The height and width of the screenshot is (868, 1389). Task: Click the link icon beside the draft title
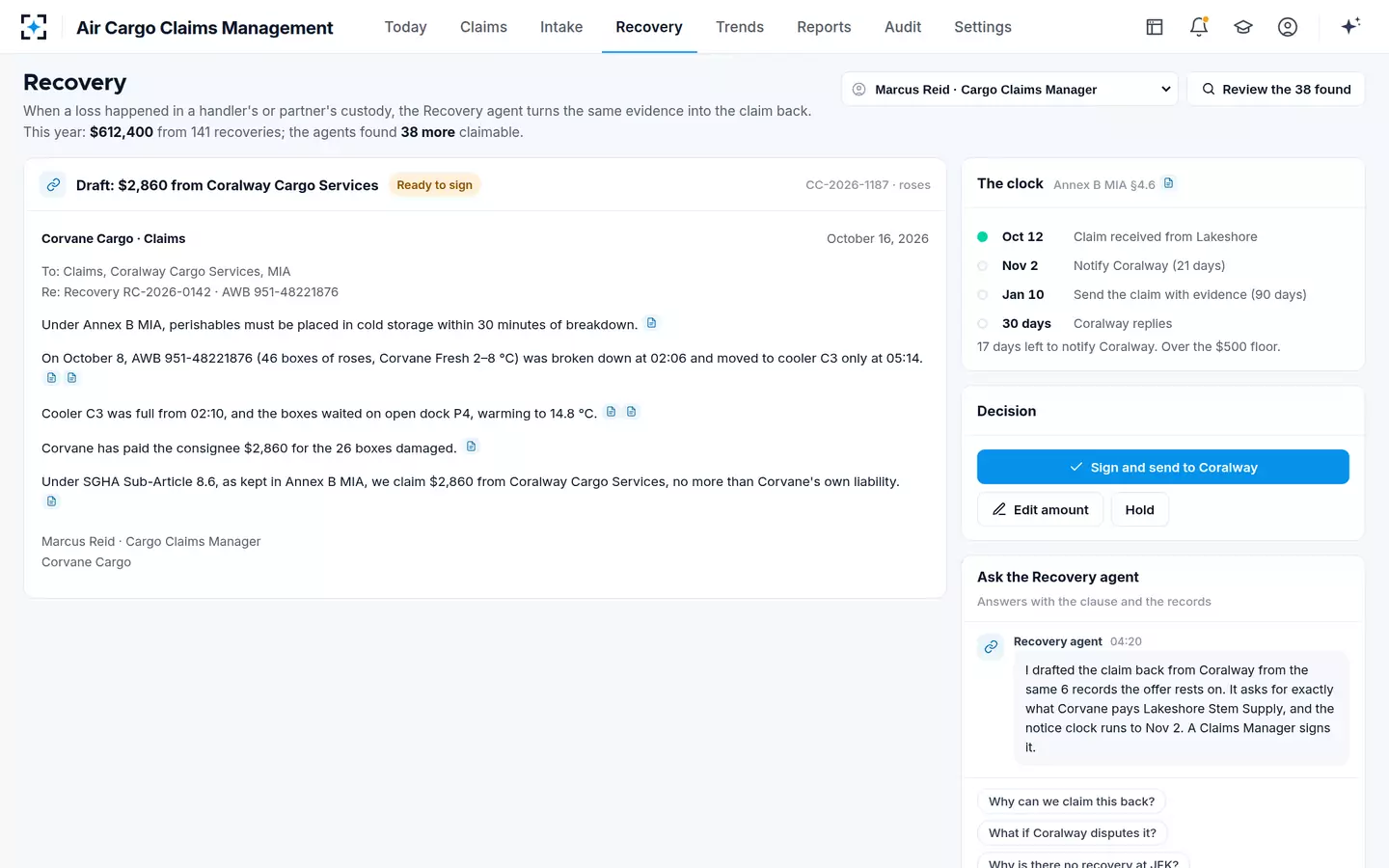(x=53, y=184)
